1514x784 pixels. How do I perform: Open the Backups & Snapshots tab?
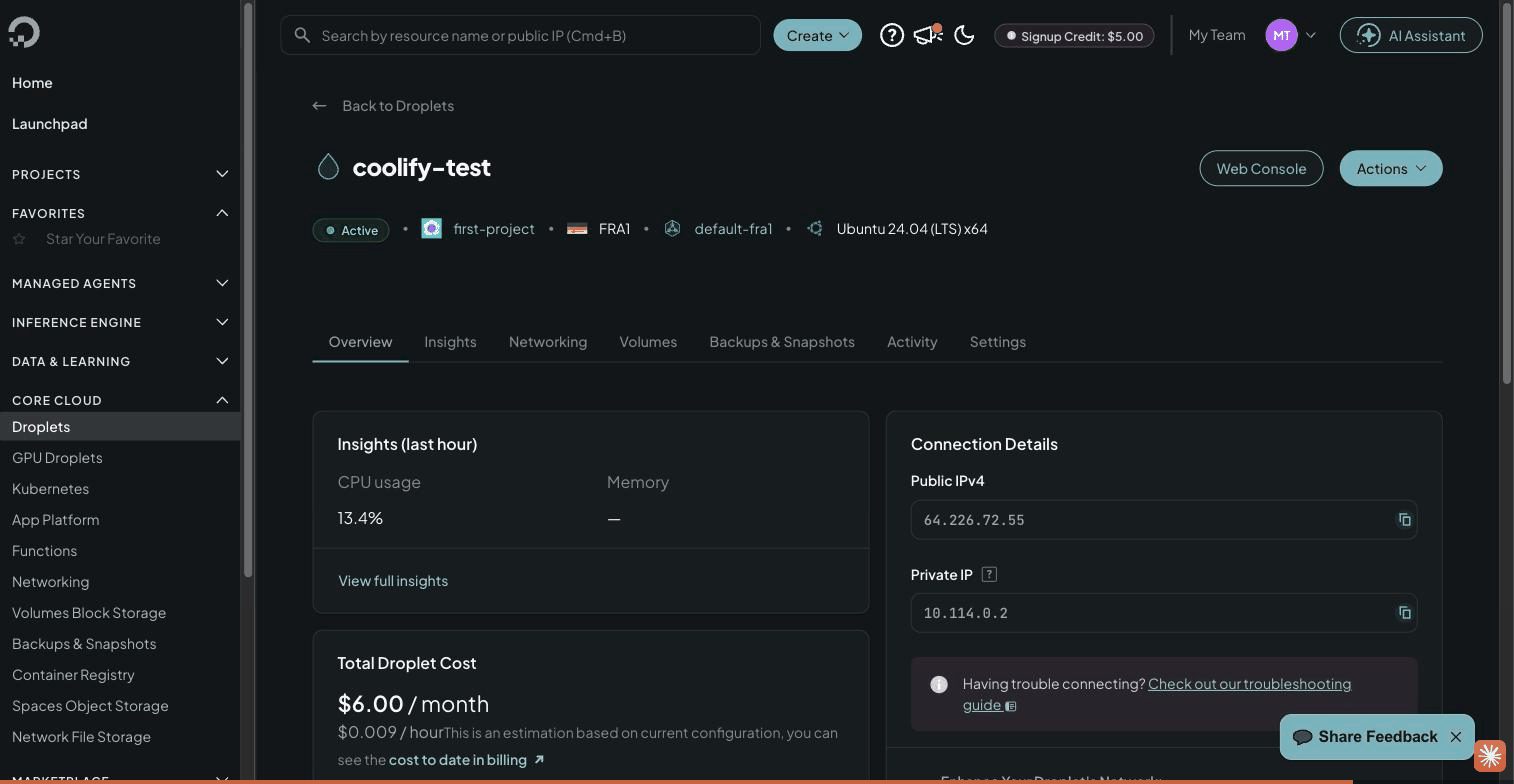pos(782,342)
